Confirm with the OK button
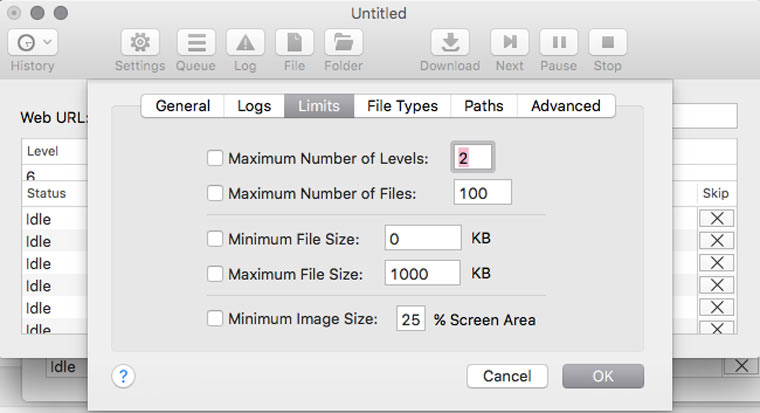The width and height of the screenshot is (760, 413). click(603, 376)
